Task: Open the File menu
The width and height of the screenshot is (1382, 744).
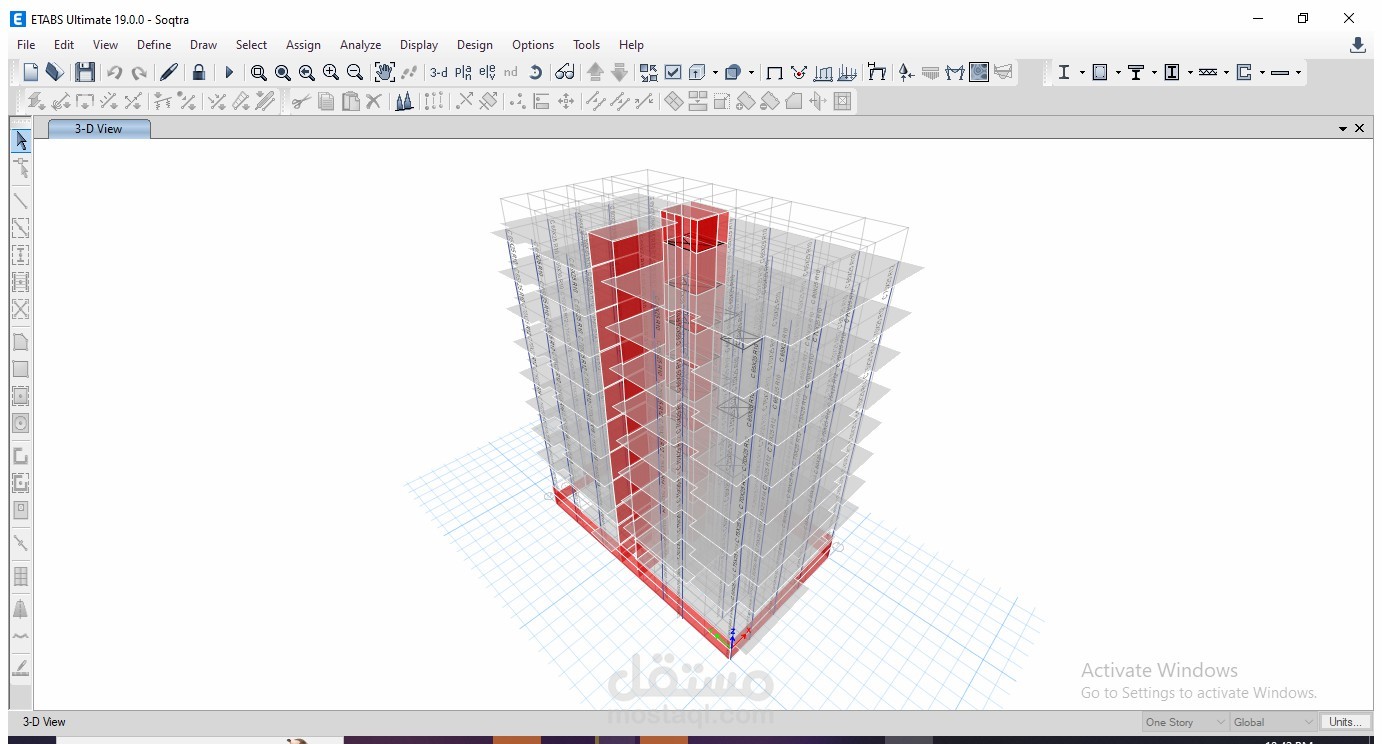Action: click(x=26, y=45)
